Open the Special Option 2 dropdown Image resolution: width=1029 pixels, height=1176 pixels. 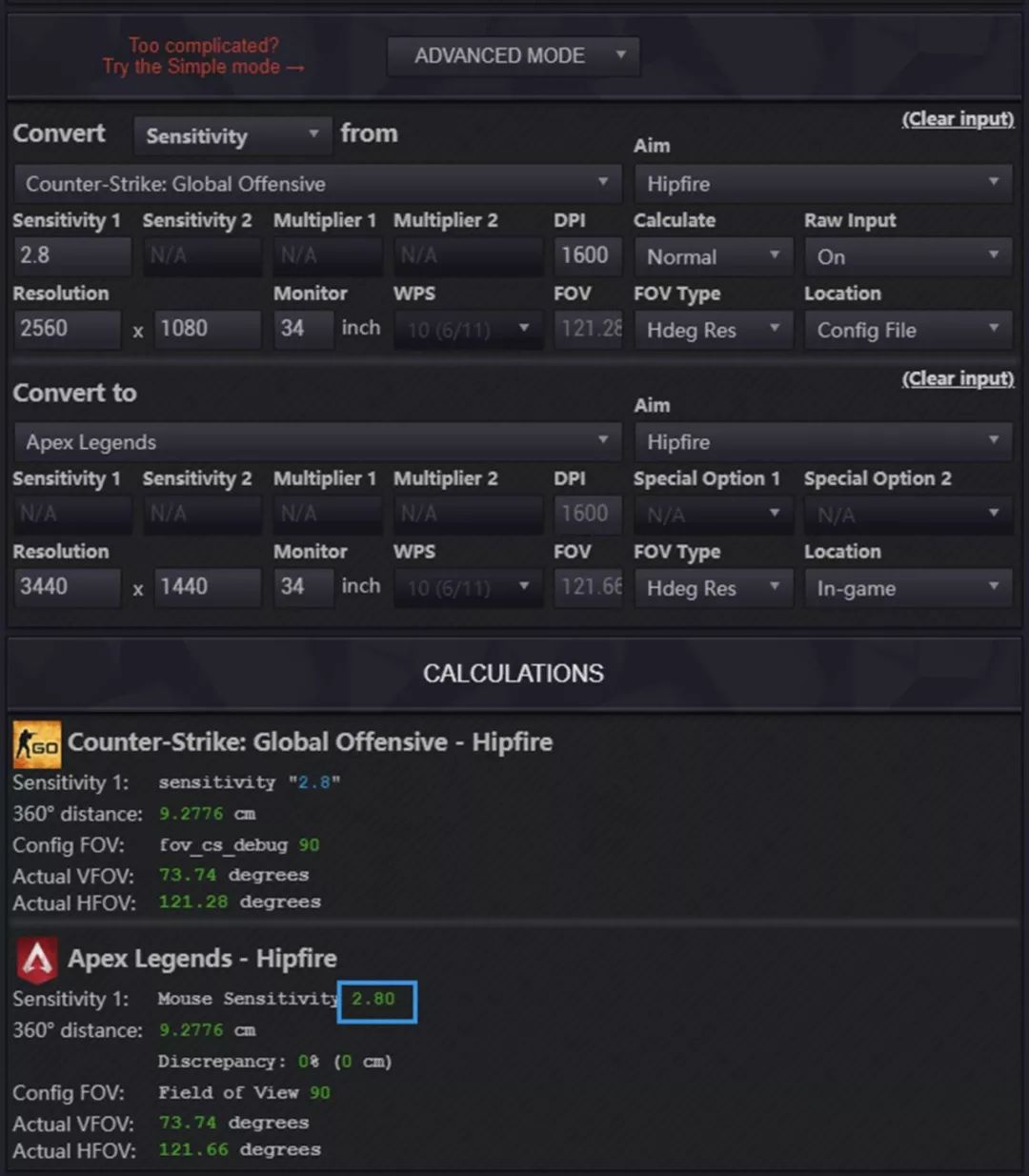(x=908, y=515)
